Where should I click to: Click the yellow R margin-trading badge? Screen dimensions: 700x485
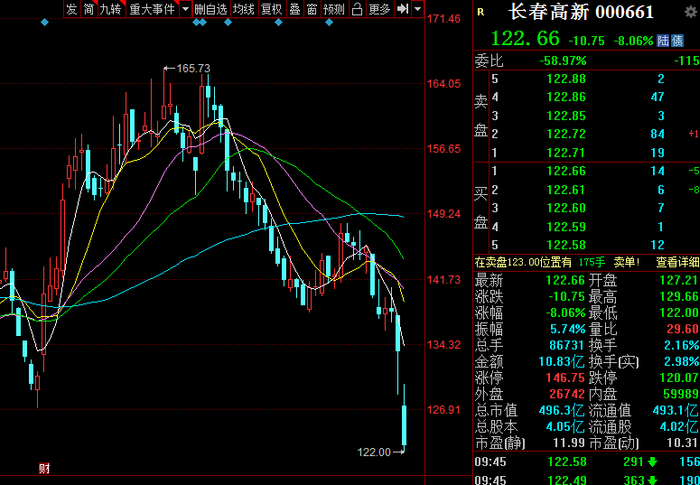(x=480, y=12)
